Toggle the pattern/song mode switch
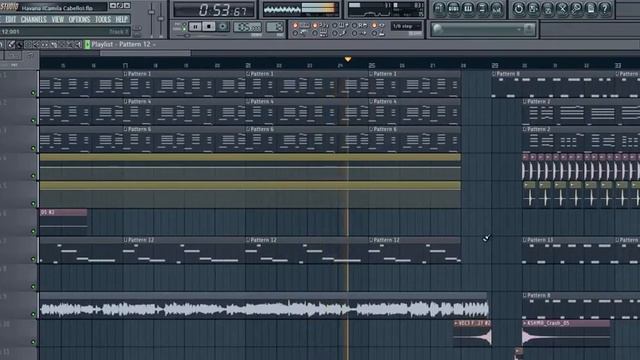This screenshot has height=360, width=640. pos(184,27)
